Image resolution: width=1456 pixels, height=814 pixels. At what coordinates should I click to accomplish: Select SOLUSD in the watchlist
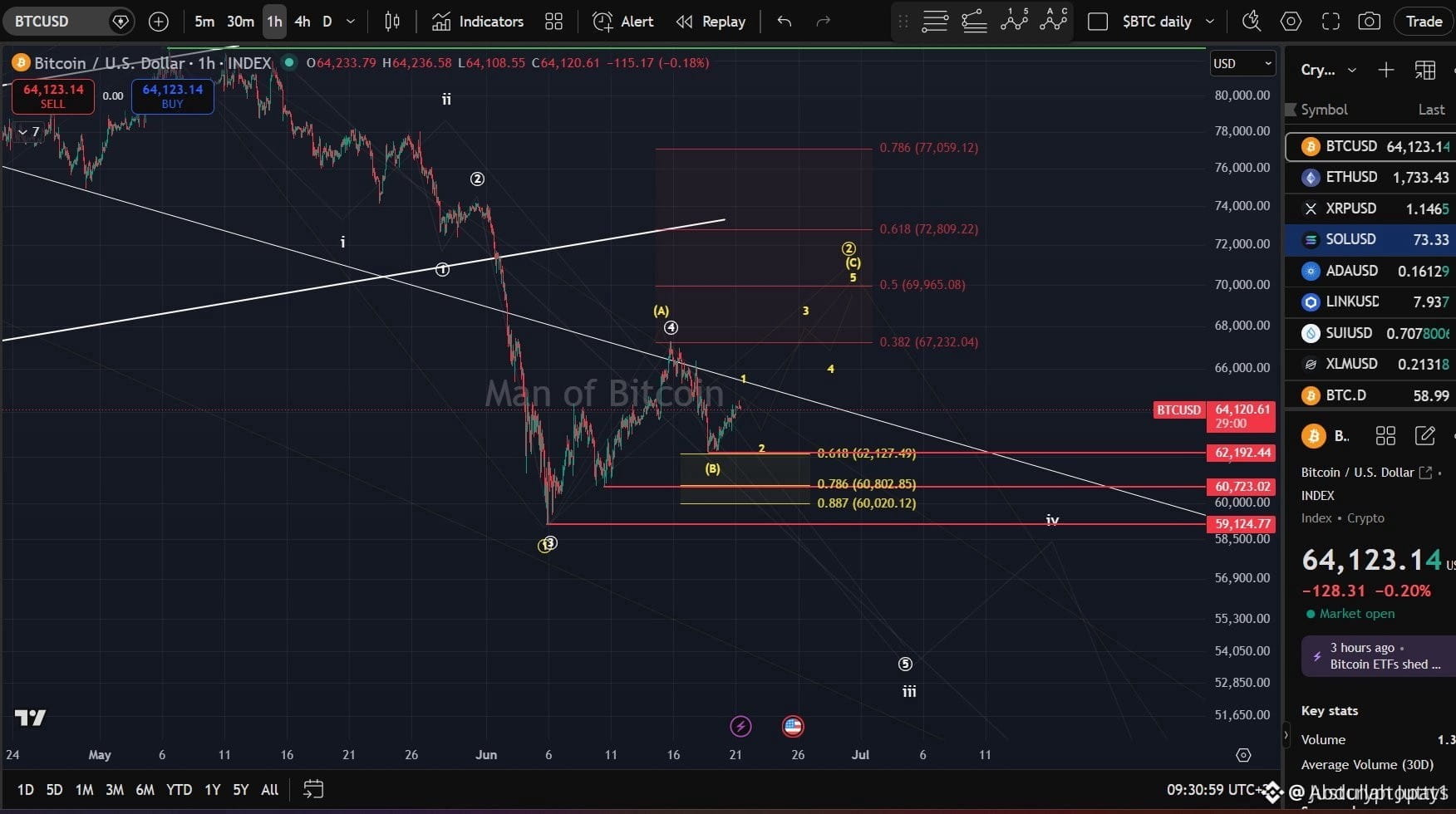click(x=1370, y=239)
